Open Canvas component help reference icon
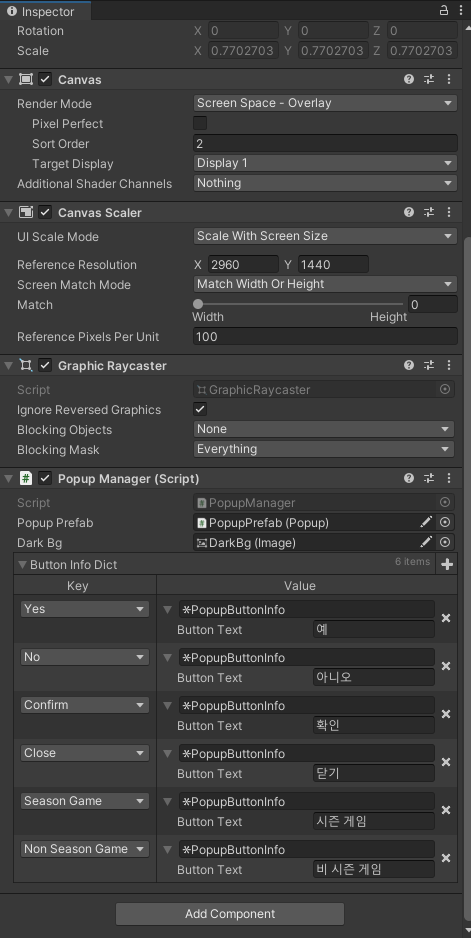 click(x=409, y=79)
